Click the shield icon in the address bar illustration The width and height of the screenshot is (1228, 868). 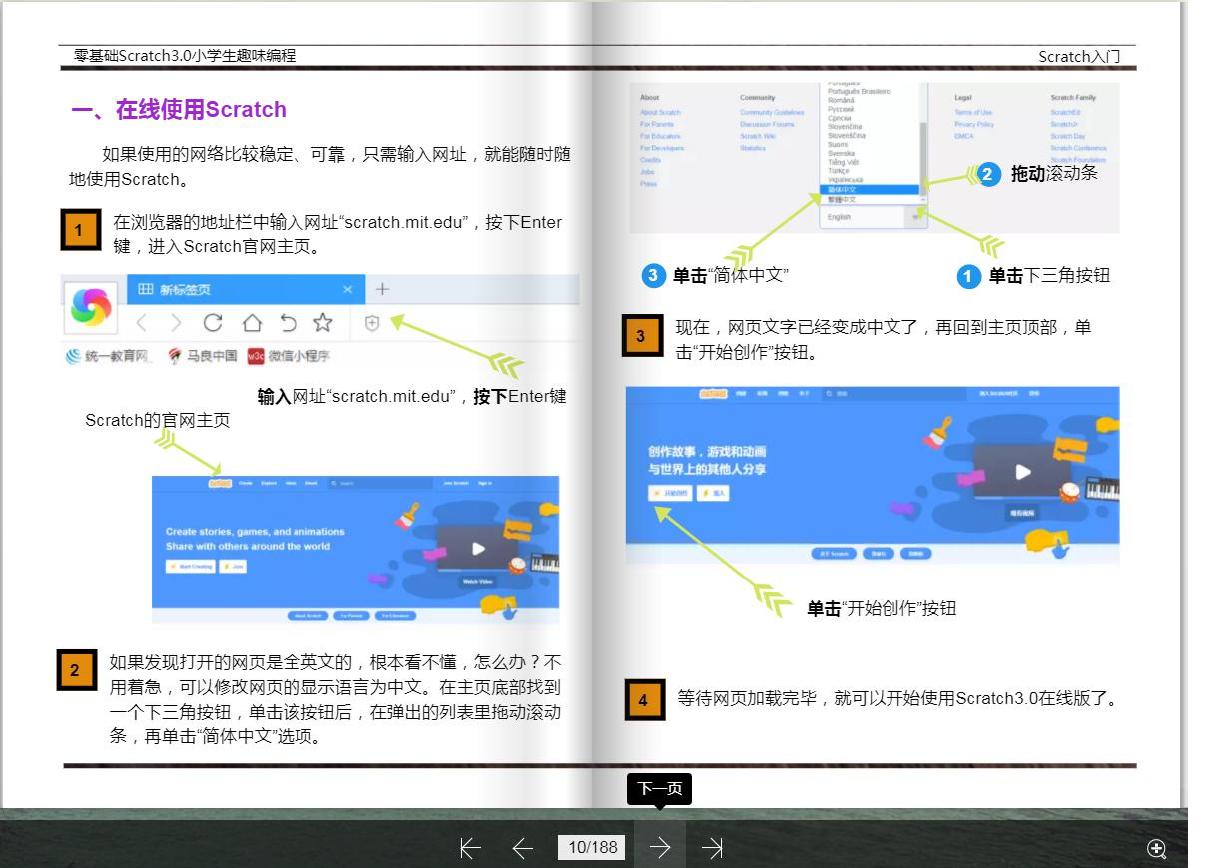tap(372, 323)
